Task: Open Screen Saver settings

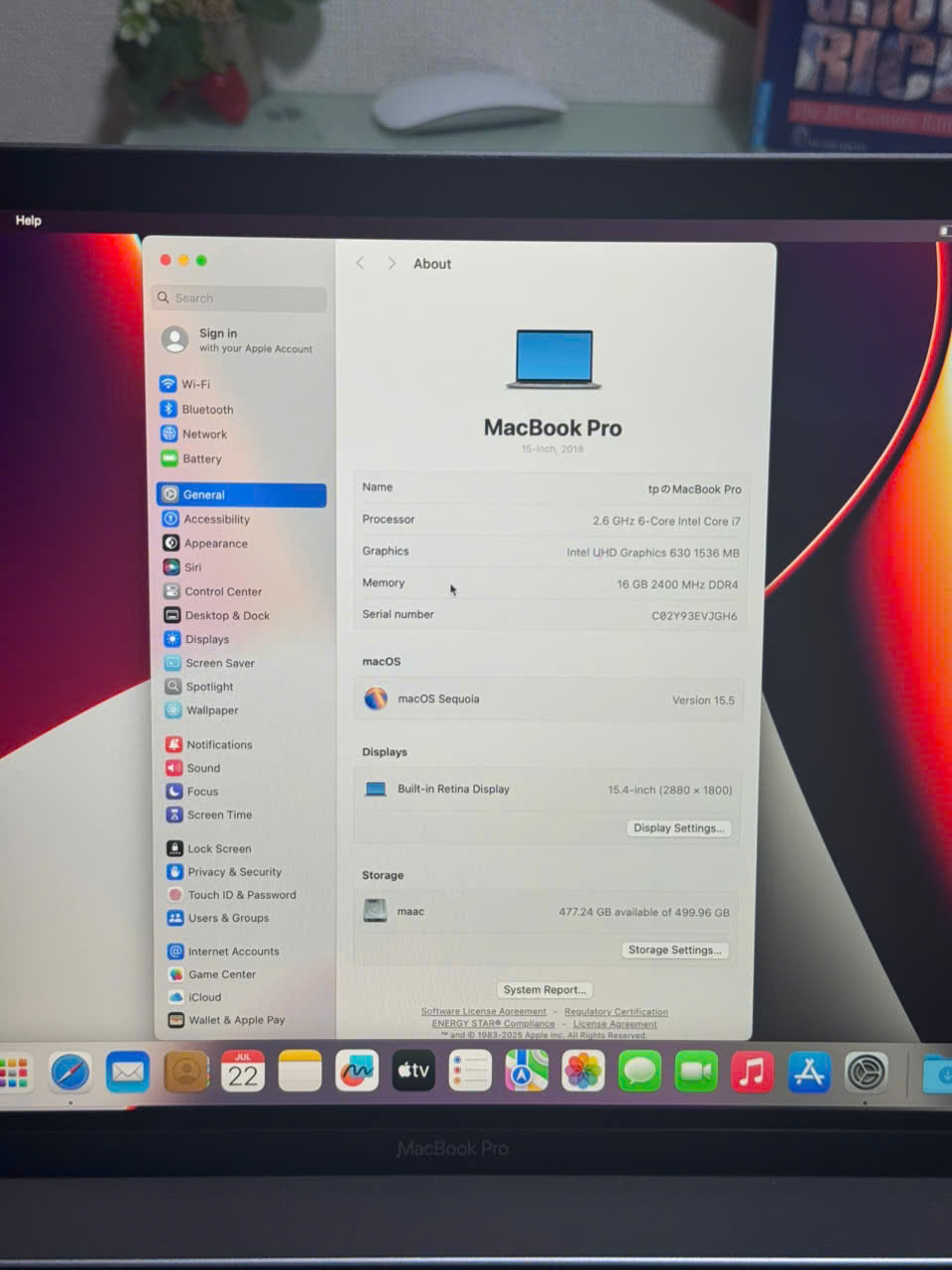Action: click(210, 663)
